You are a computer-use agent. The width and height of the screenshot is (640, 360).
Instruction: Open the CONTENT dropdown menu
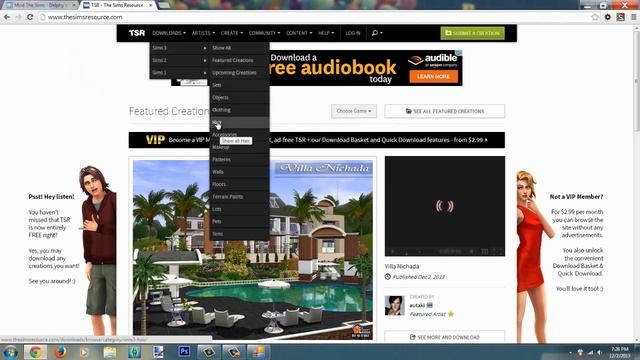point(299,33)
